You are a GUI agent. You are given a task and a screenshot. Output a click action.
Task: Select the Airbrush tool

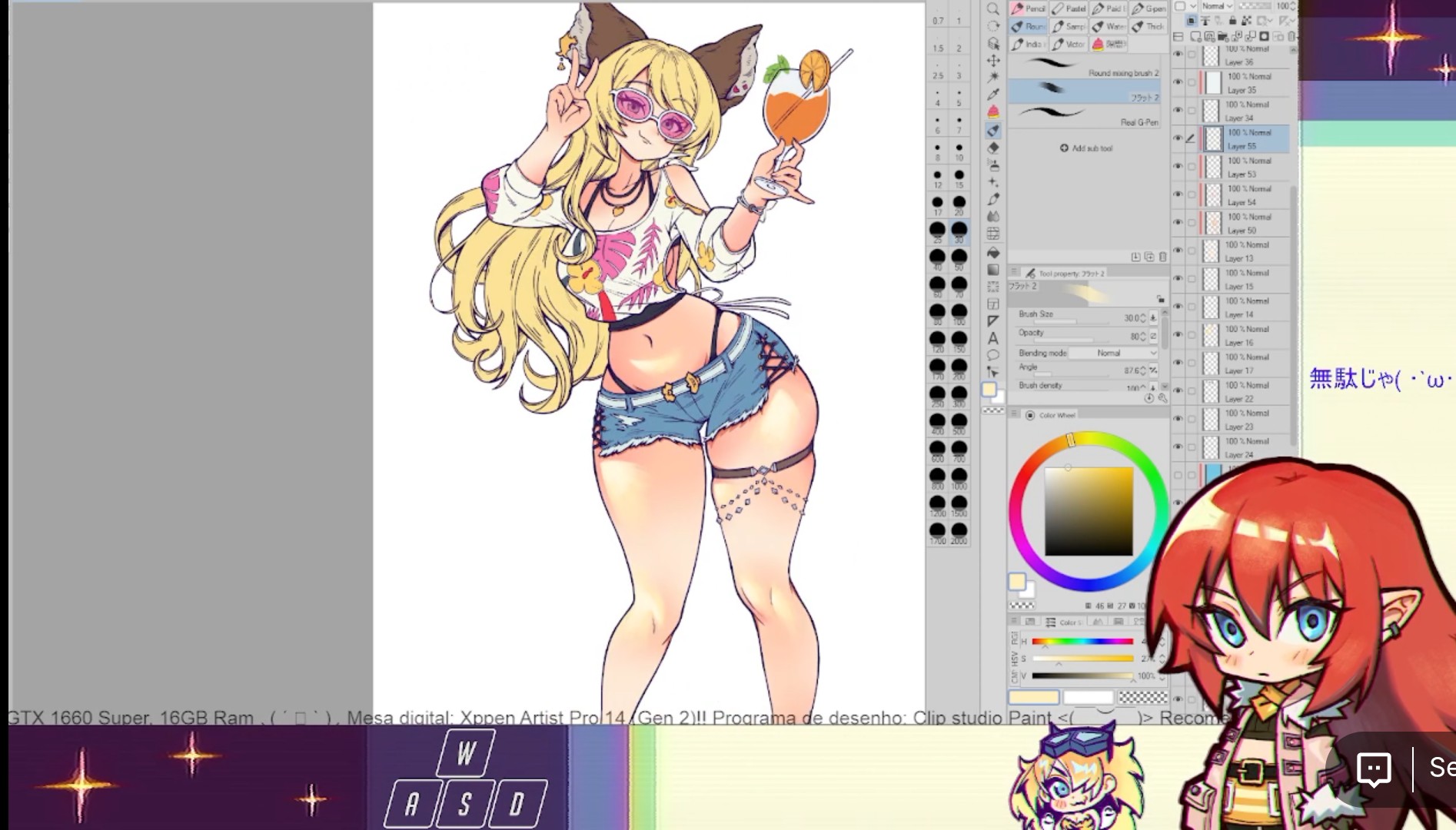[x=993, y=165]
